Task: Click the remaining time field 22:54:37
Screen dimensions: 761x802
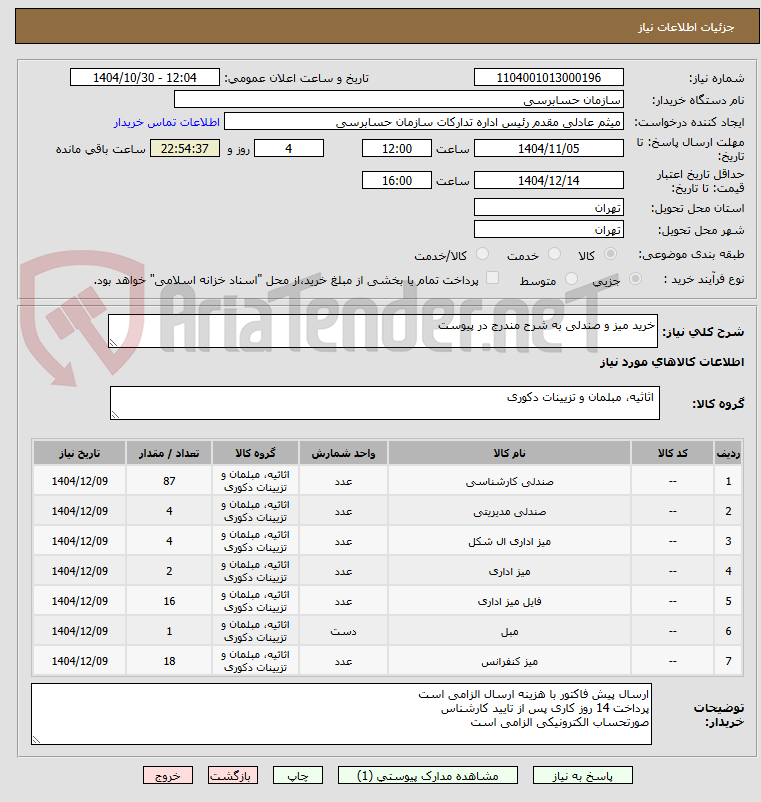Action: 185,148
